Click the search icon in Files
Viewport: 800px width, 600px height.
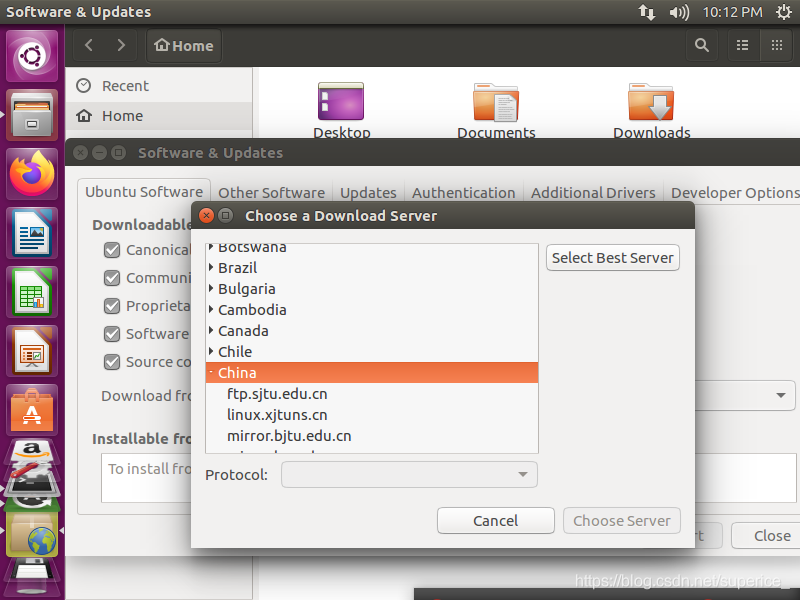[702, 45]
